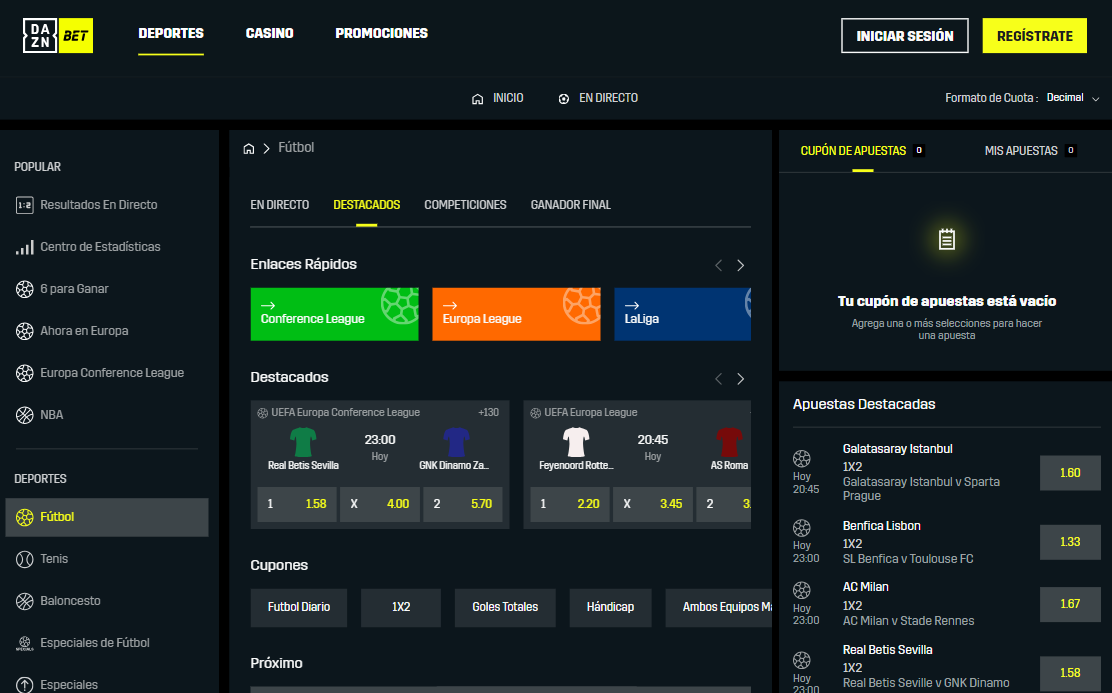Select the Resultados En Directo scoreboard icon

(x=24, y=204)
